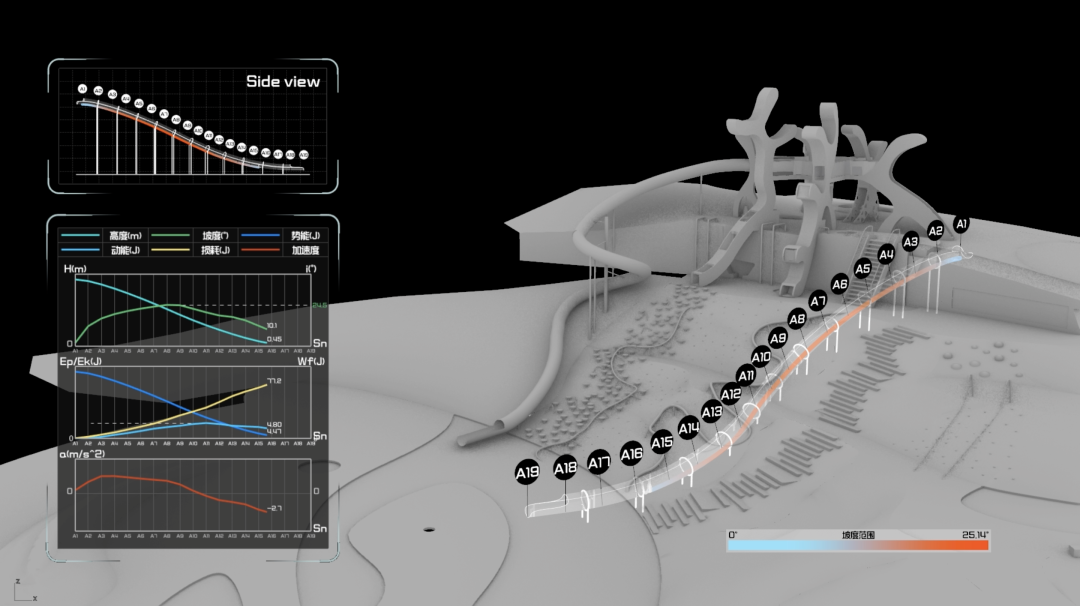Viewport: 1080px width, 606px height.
Task: Click the Side view panel title
Action: tap(283, 81)
